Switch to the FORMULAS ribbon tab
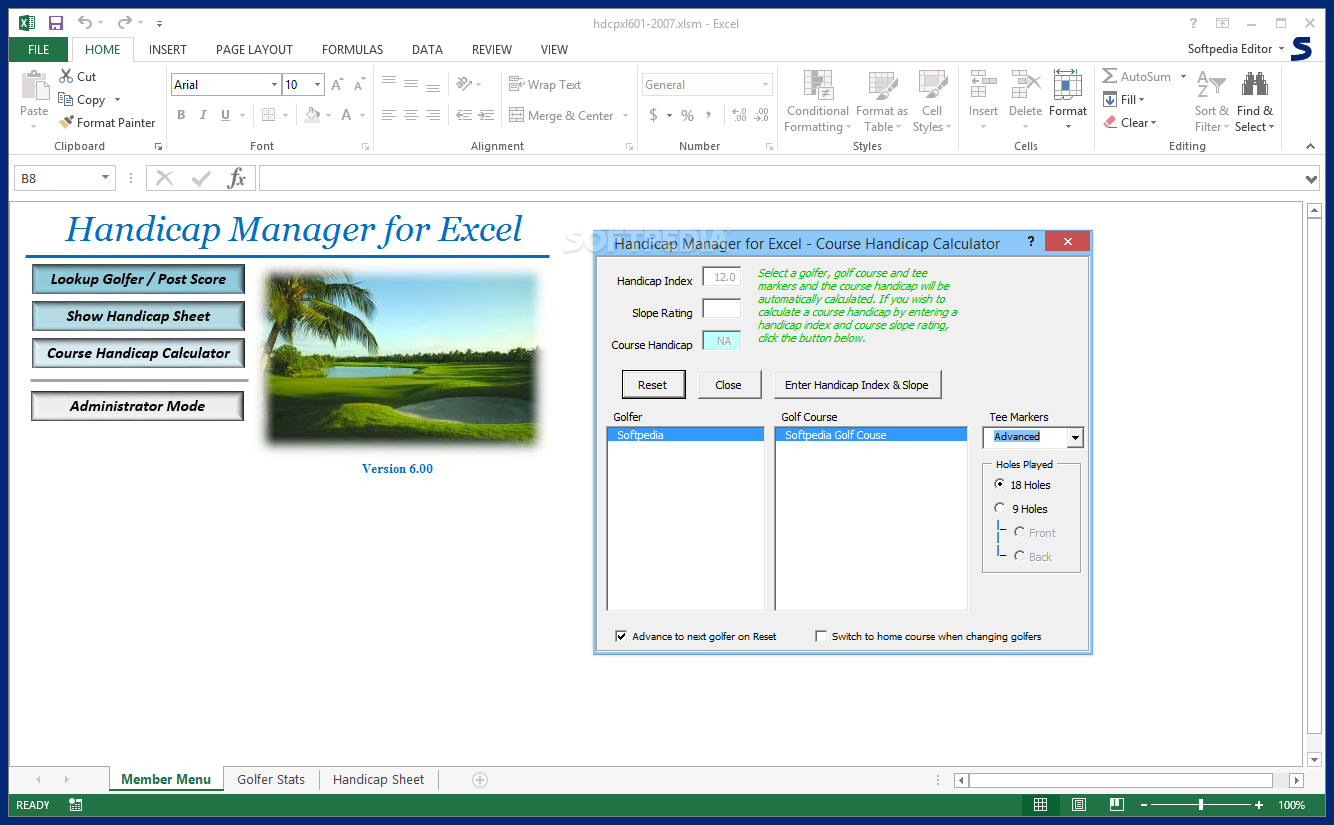 (x=352, y=49)
